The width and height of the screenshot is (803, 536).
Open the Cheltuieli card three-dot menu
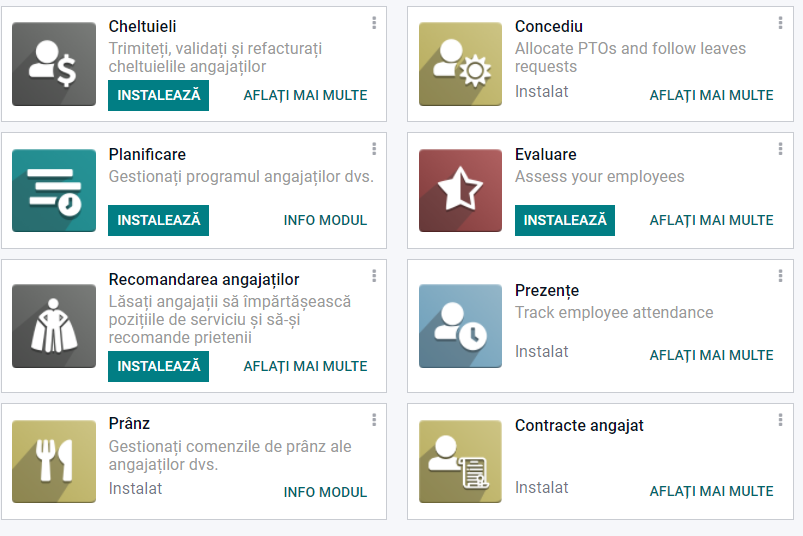point(374,23)
